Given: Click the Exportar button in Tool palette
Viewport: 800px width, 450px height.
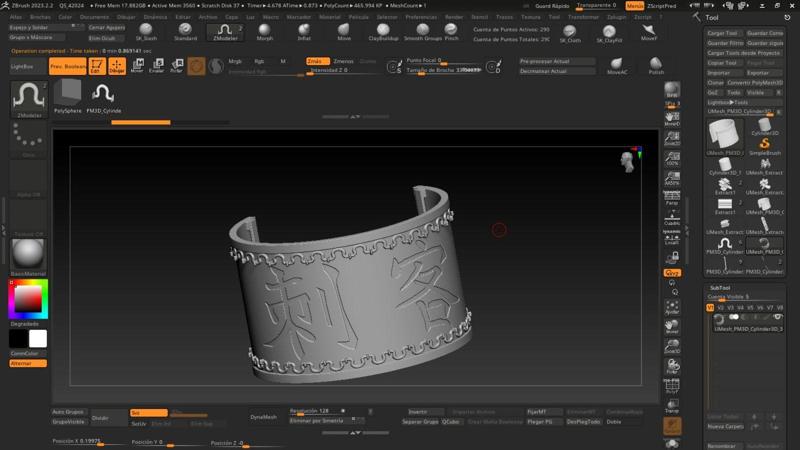Looking at the screenshot, I should 764,73.
